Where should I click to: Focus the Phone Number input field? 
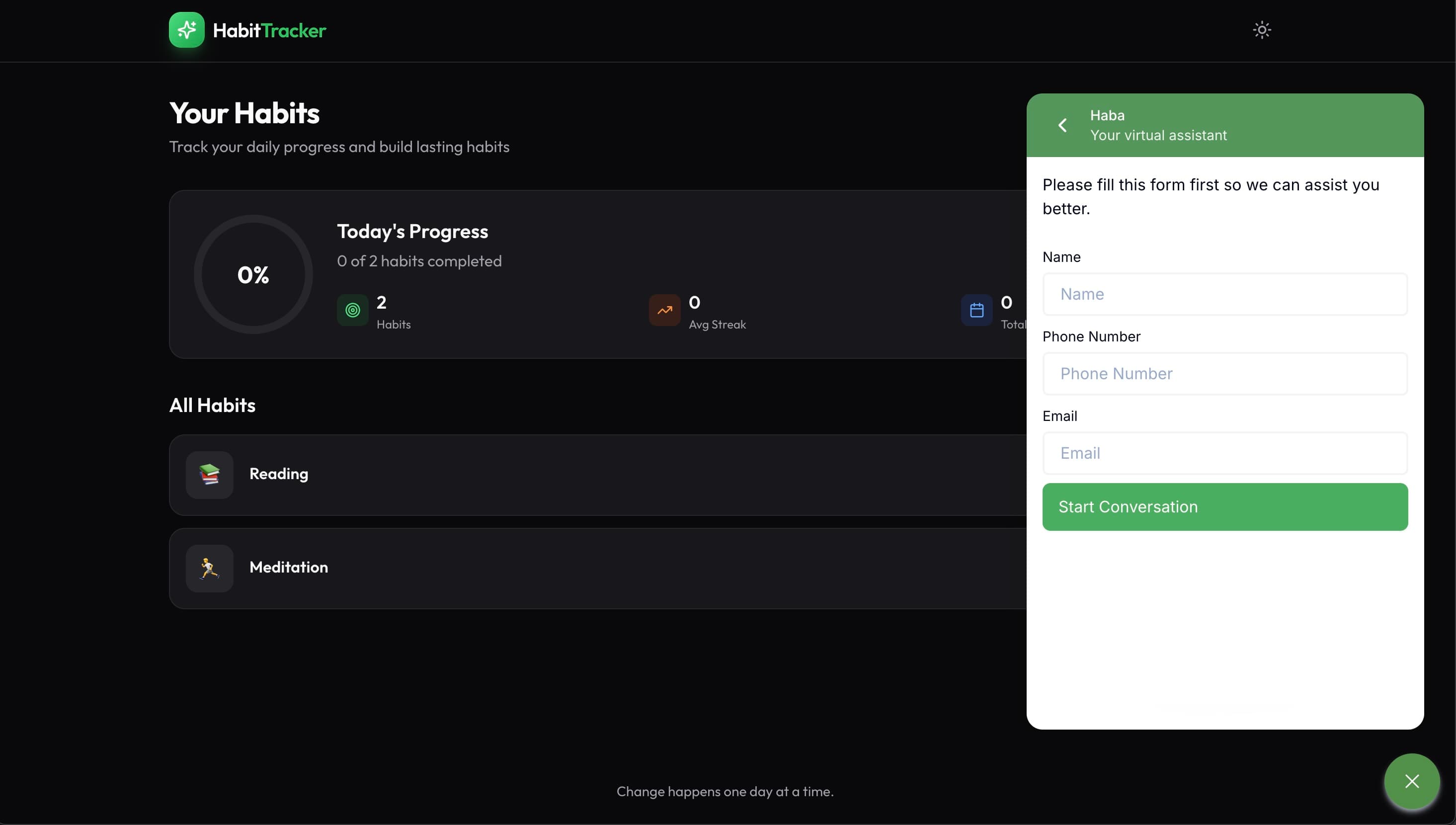[x=1225, y=373]
